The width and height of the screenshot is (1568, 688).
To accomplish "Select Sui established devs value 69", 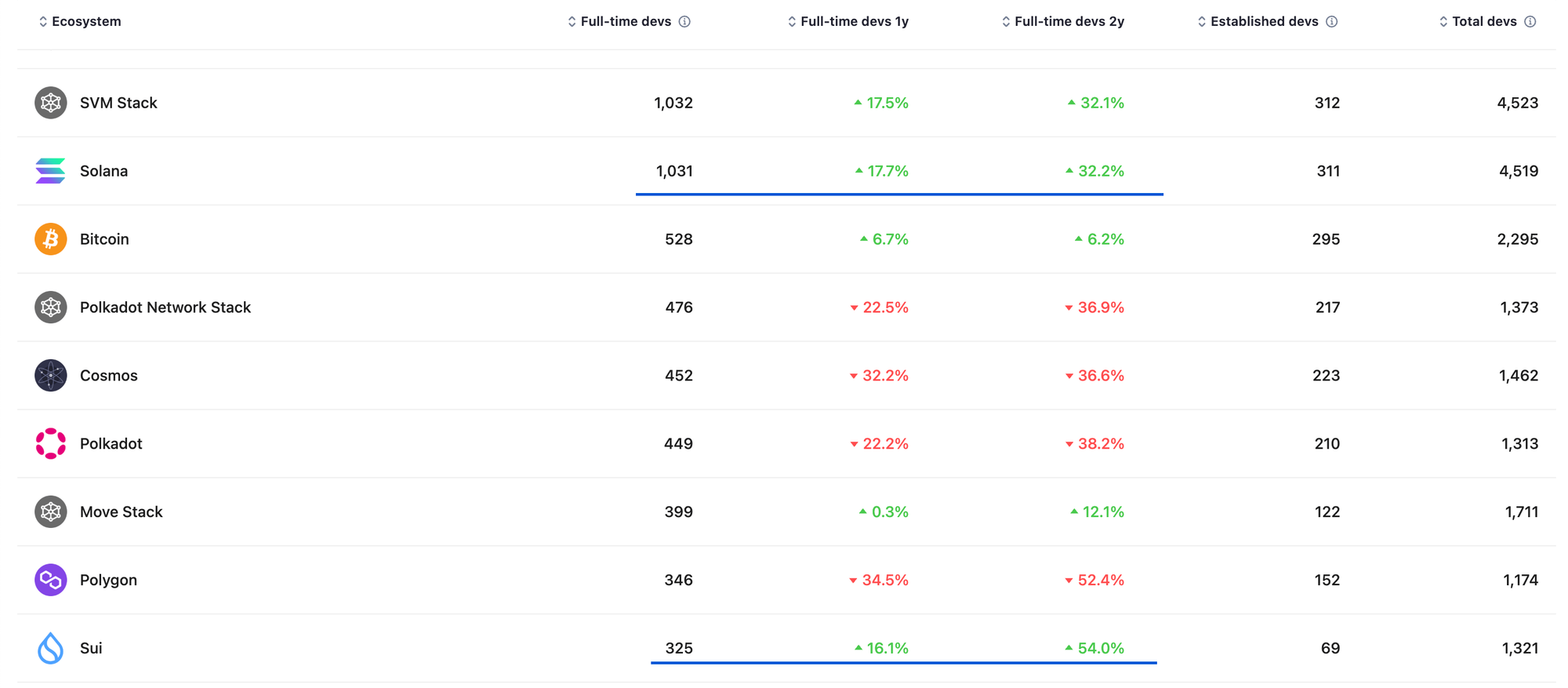I will click(1330, 648).
